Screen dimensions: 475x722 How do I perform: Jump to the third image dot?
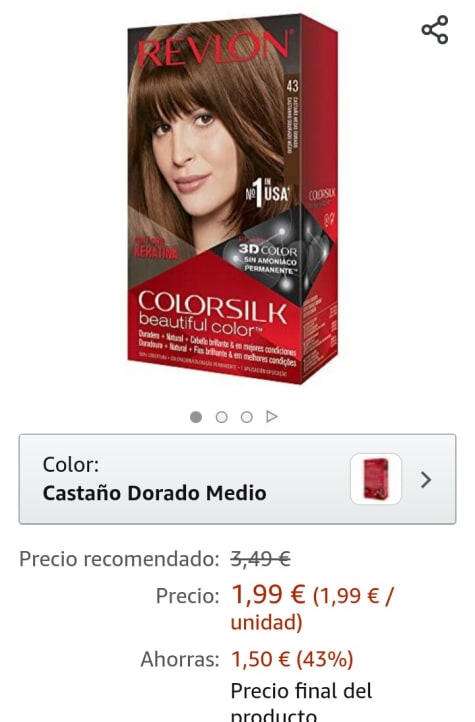[x=247, y=417]
